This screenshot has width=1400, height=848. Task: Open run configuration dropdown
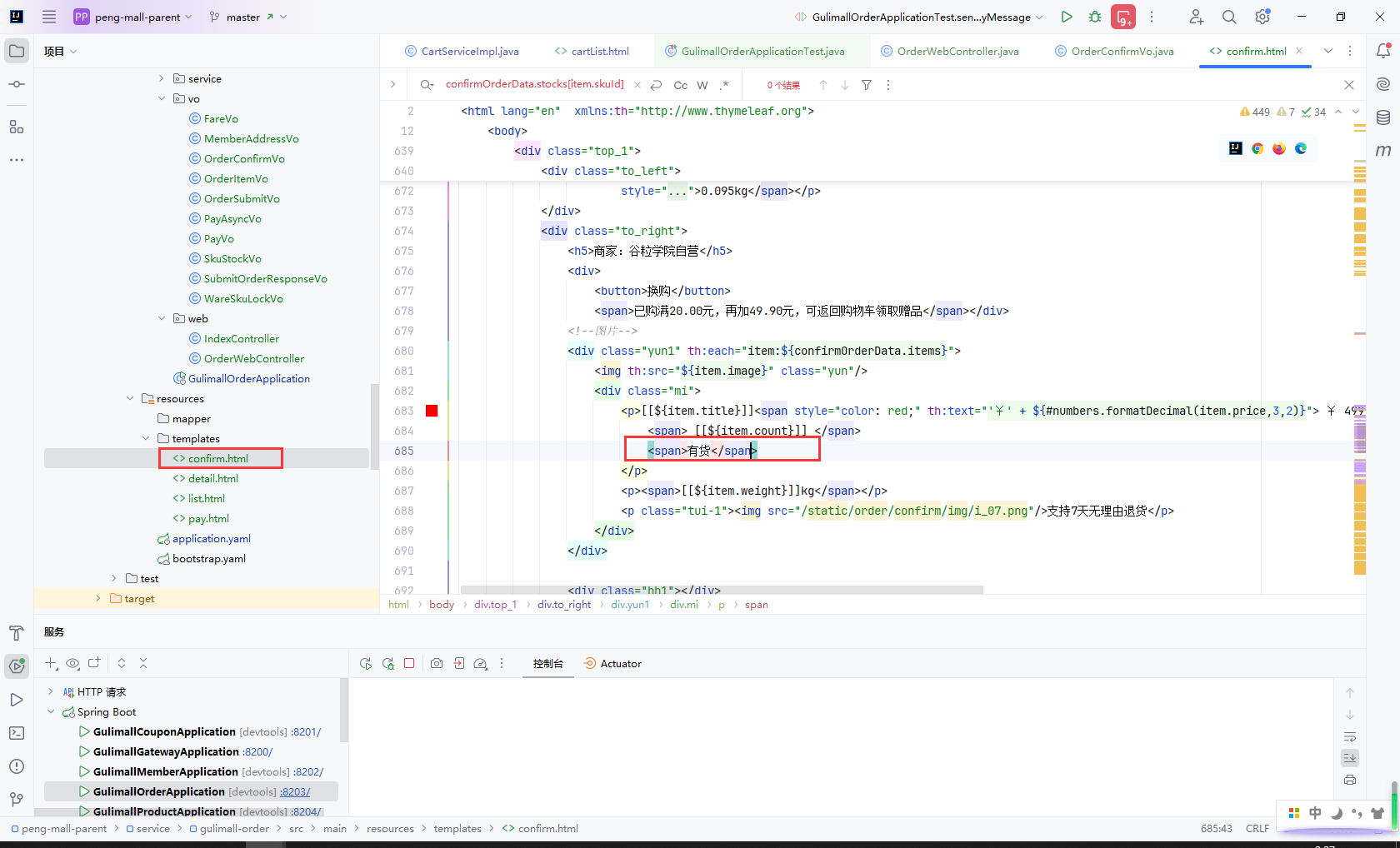tap(918, 17)
